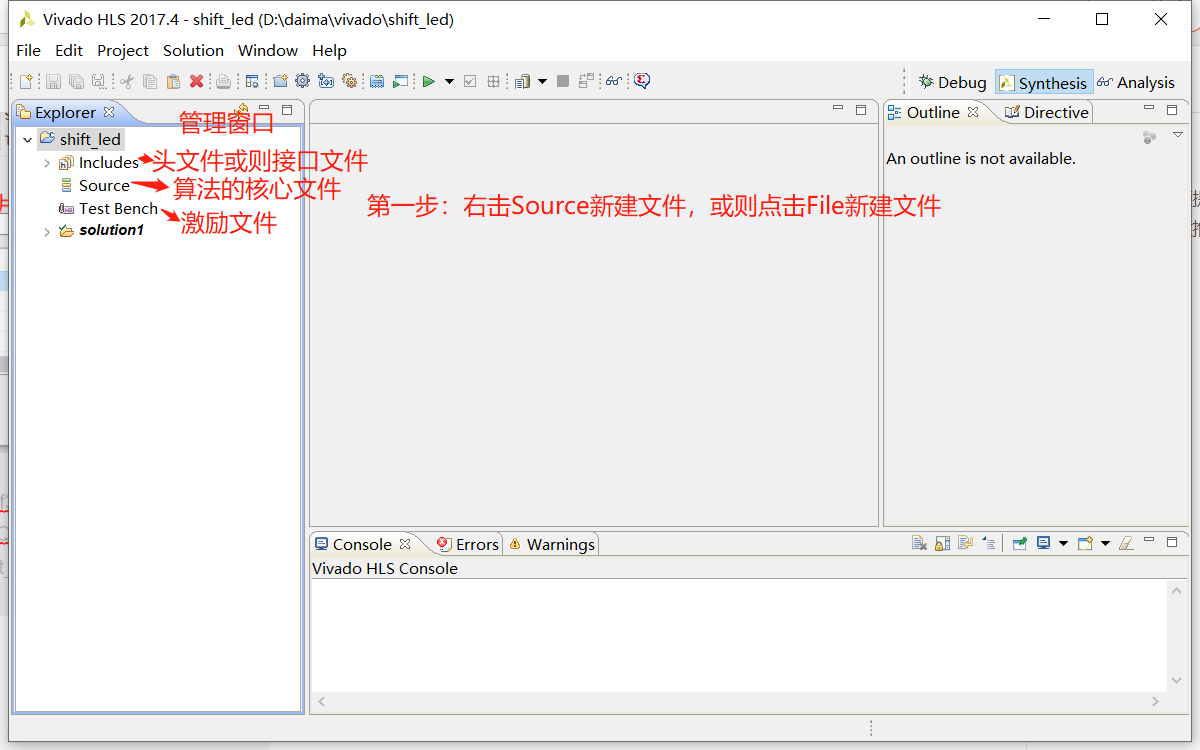Open the Edit menu
The image size is (1200, 750).
(x=69, y=50)
